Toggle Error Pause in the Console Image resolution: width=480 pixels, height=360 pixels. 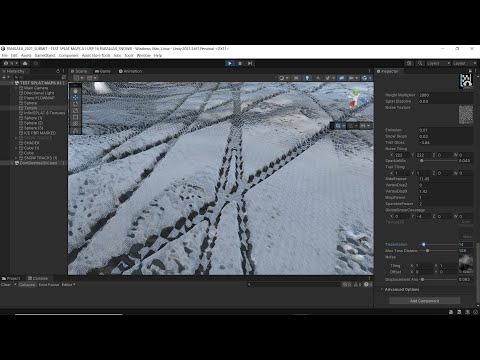(x=49, y=285)
